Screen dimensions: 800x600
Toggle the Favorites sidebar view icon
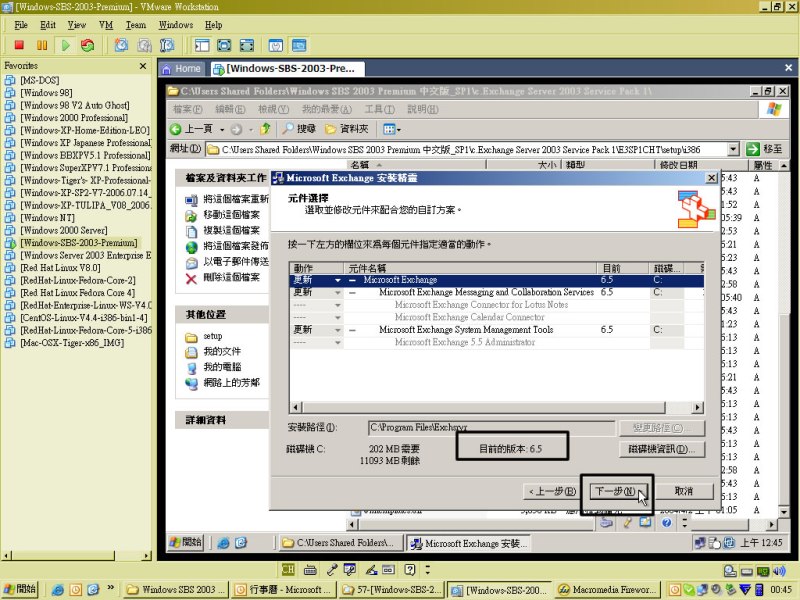pyautogui.click(x=202, y=45)
